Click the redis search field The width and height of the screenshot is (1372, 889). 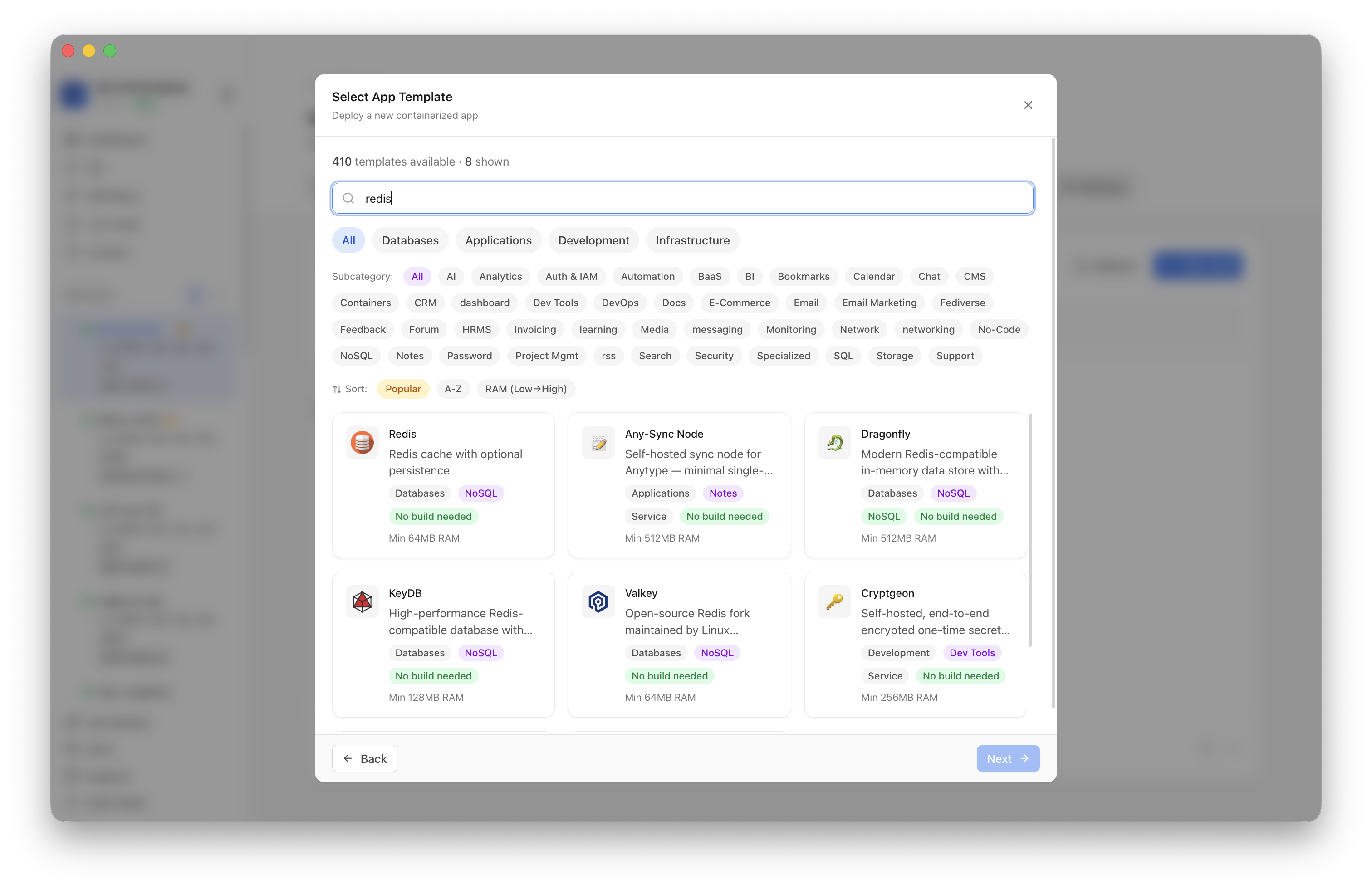682,198
